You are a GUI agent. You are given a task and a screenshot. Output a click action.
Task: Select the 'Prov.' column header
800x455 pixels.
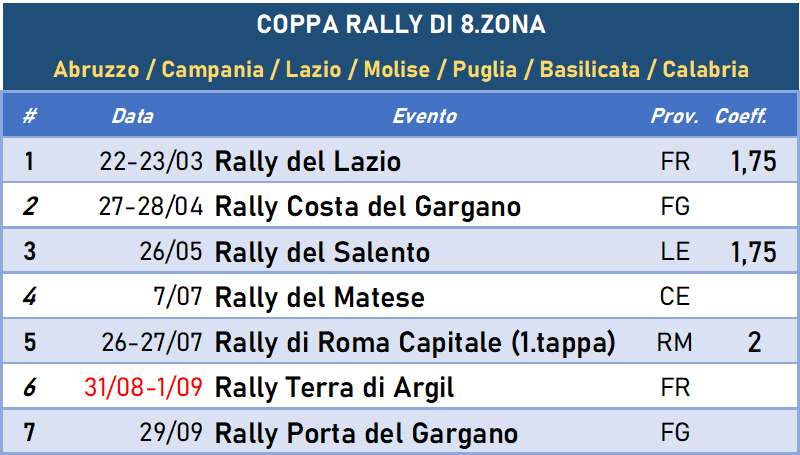point(675,116)
